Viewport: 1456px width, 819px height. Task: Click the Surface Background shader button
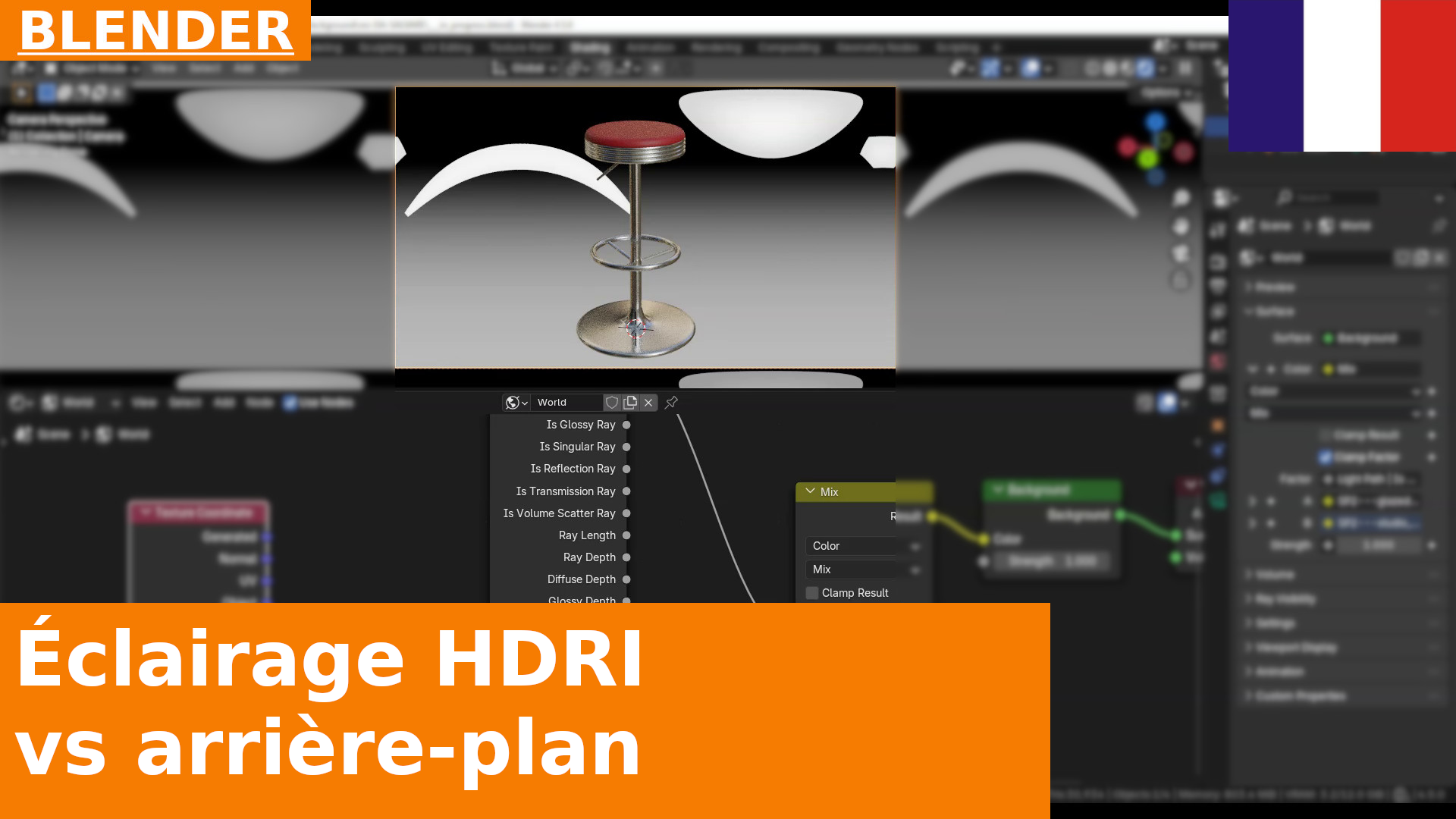click(1372, 338)
